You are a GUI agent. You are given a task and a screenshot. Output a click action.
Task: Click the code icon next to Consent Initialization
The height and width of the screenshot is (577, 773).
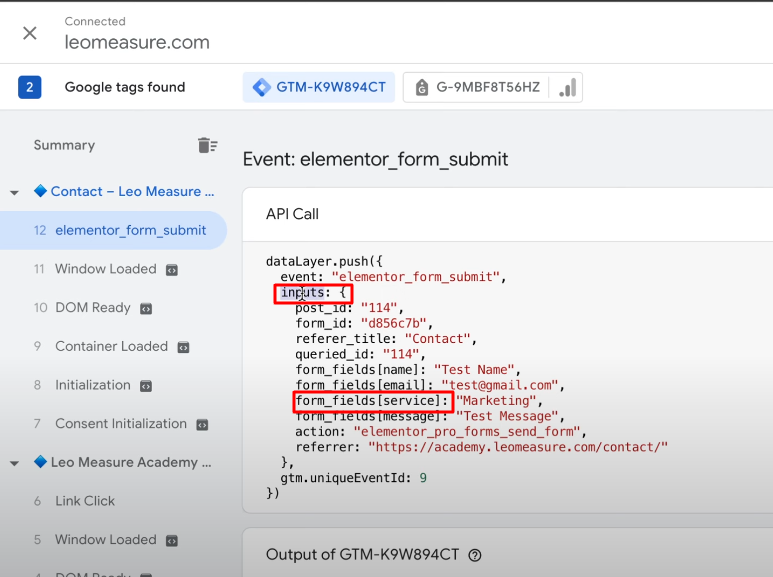point(202,424)
